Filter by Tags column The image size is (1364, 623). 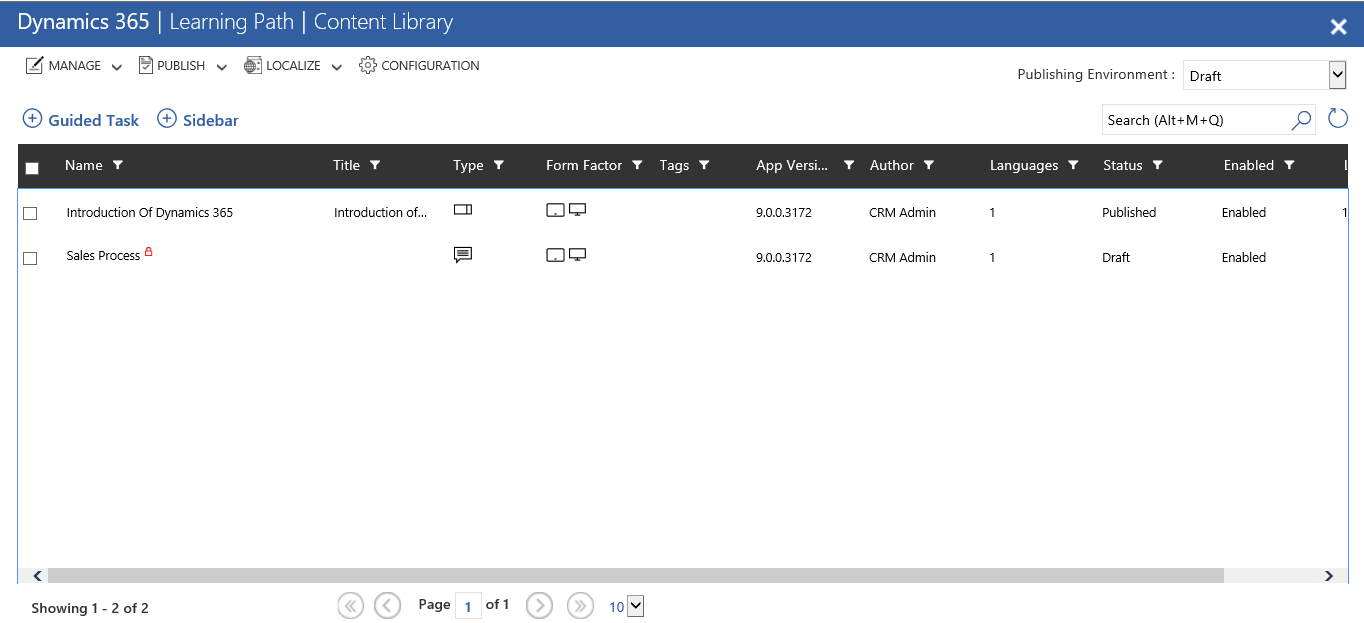(x=704, y=165)
